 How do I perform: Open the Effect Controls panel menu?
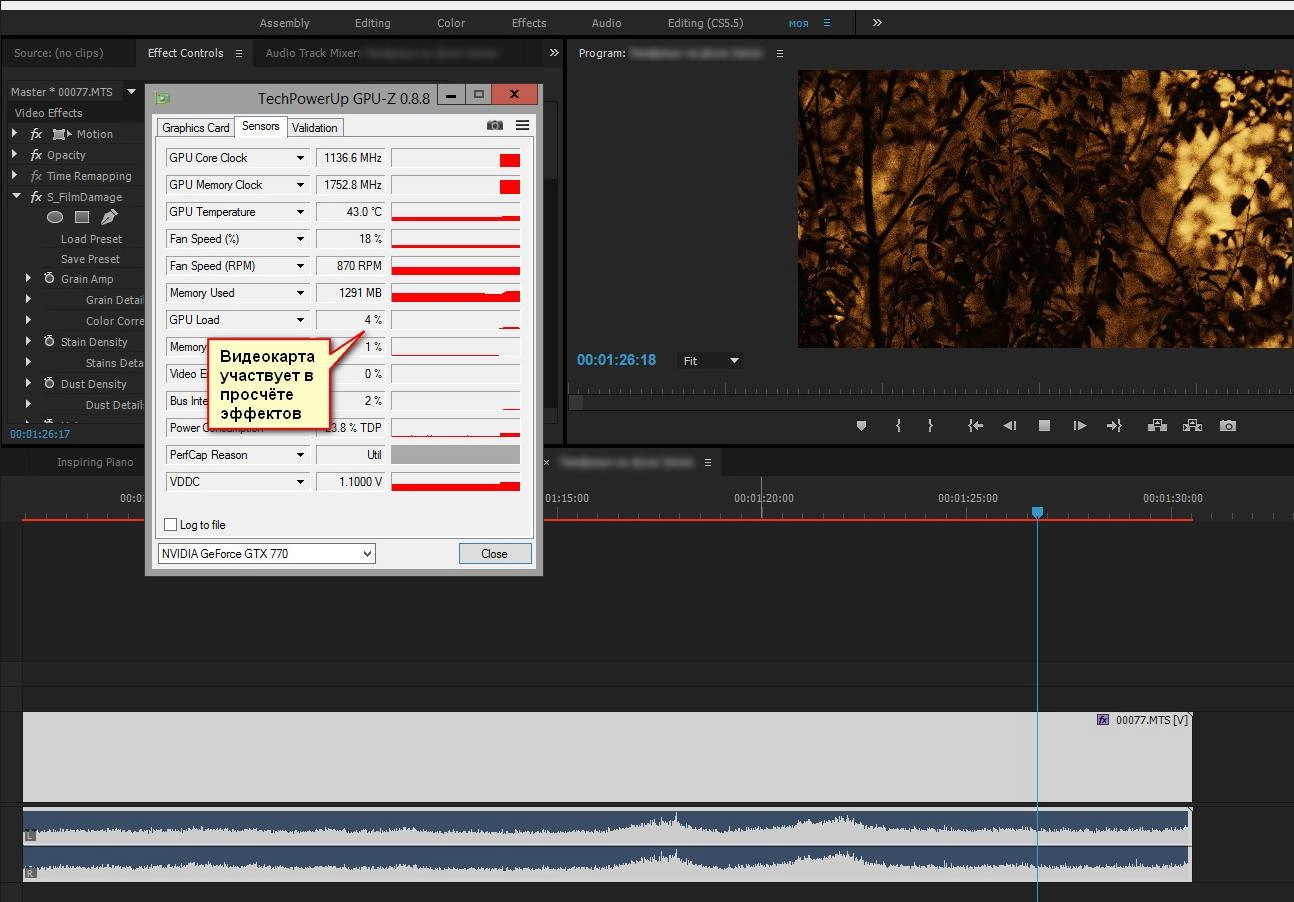pyautogui.click(x=238, y=53)
